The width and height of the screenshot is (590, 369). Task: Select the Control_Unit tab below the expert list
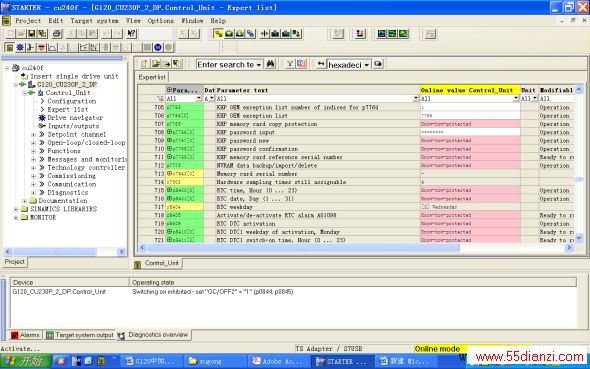point(158,263)
